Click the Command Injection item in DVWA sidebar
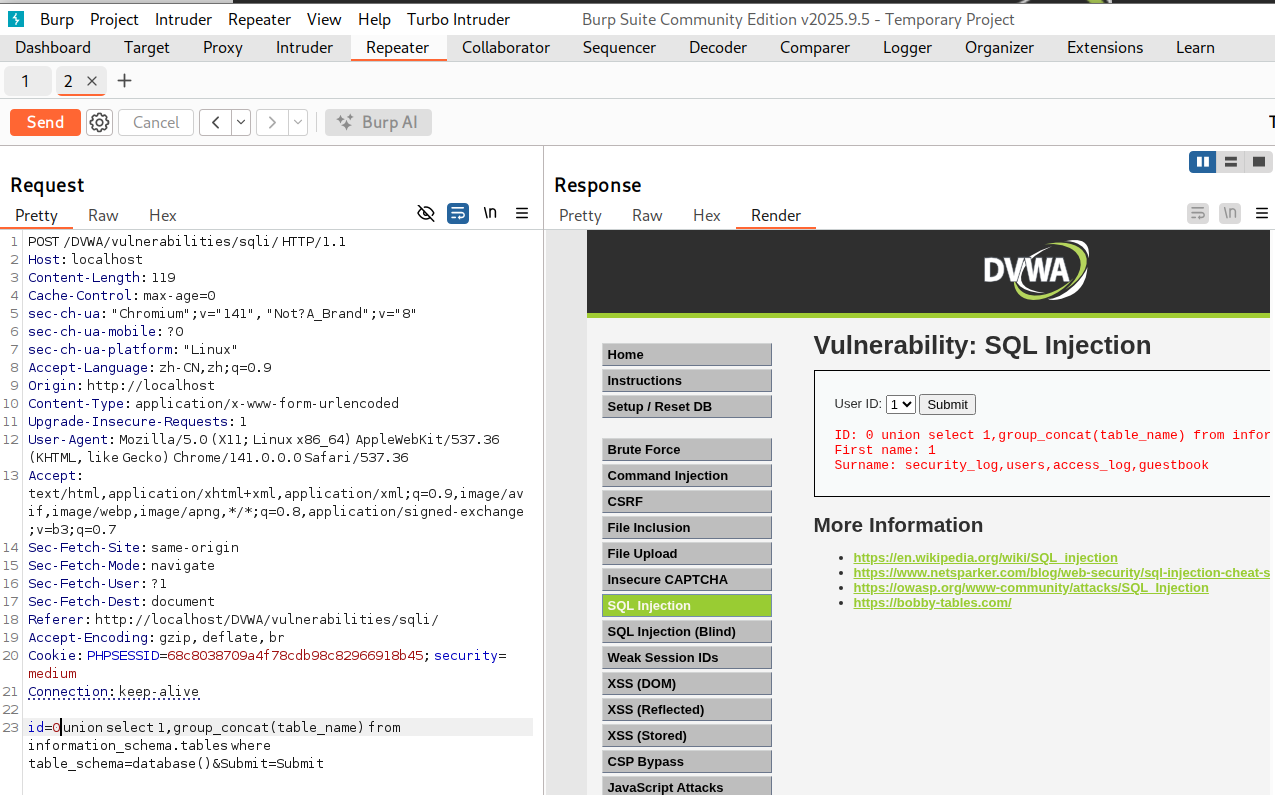Image resolution: width=1275 pixels, height=795 pixels. (687, 475)
